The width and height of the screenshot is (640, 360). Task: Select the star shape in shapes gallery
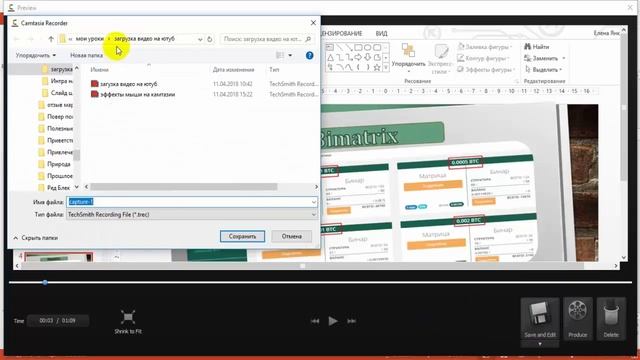pos(377,67)
